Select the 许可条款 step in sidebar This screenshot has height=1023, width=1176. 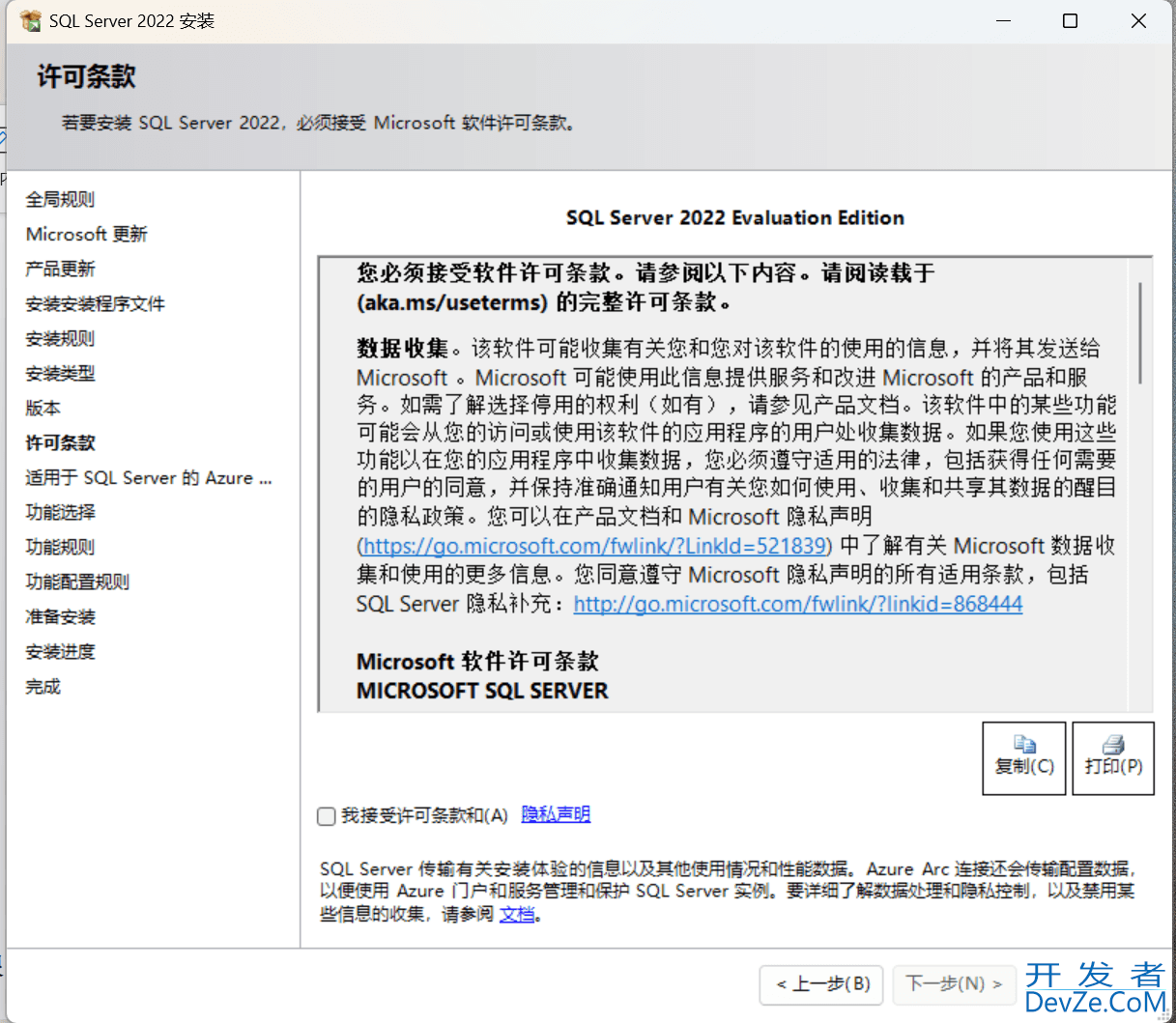(60, 442)
